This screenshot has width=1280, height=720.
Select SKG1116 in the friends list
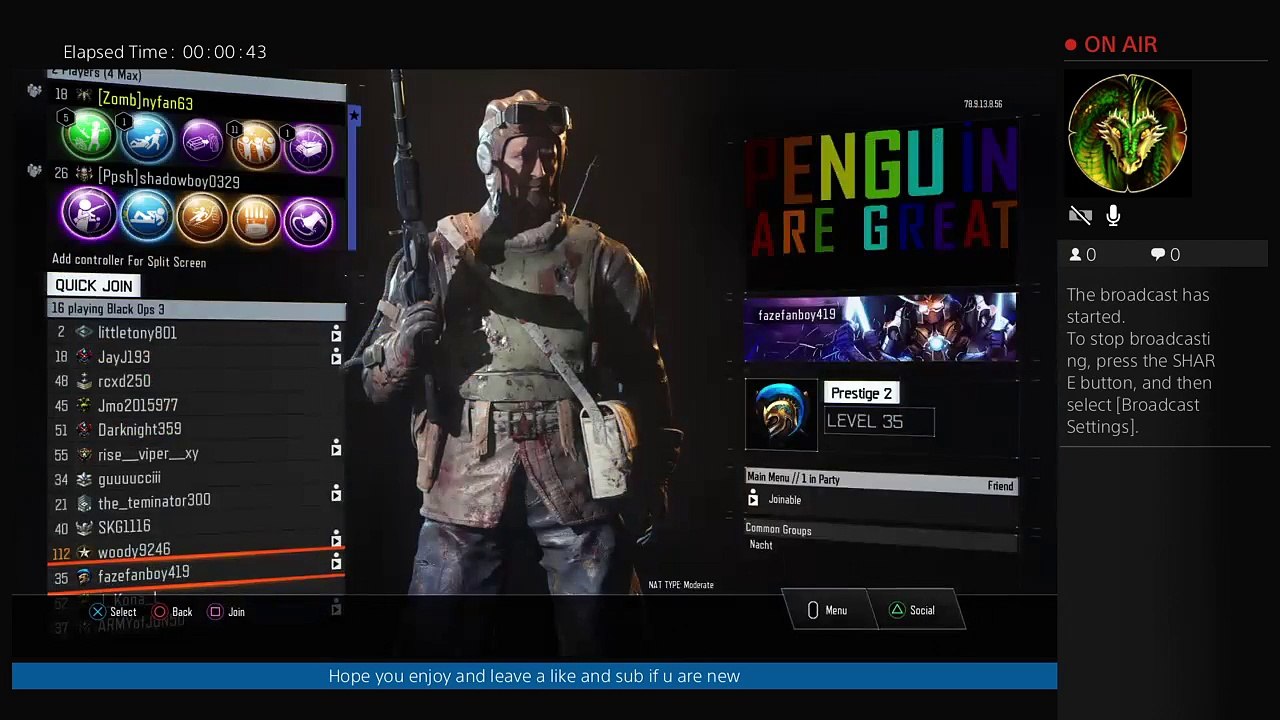197,527
